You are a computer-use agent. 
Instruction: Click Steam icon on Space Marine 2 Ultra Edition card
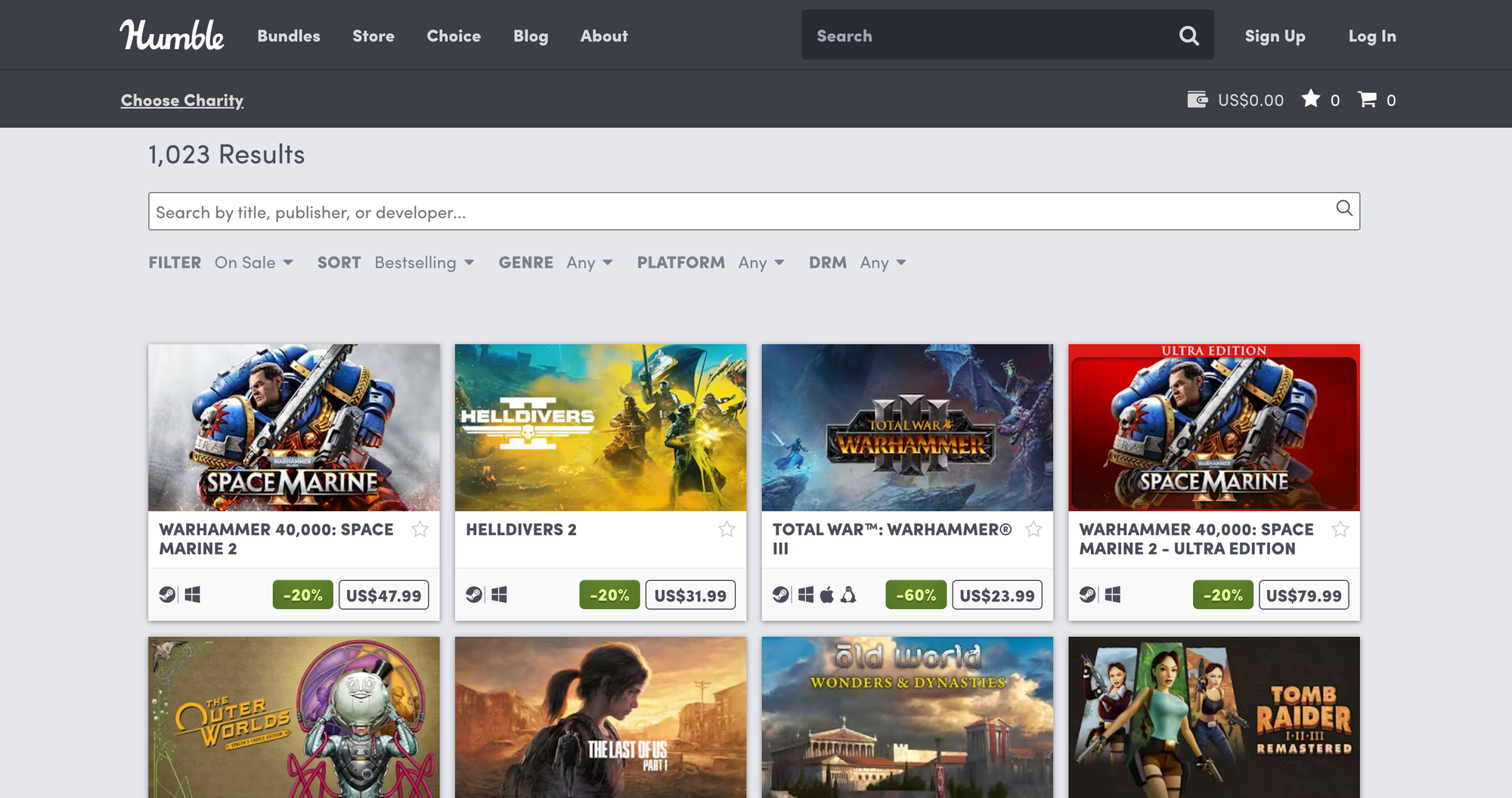click(1088, 595)
